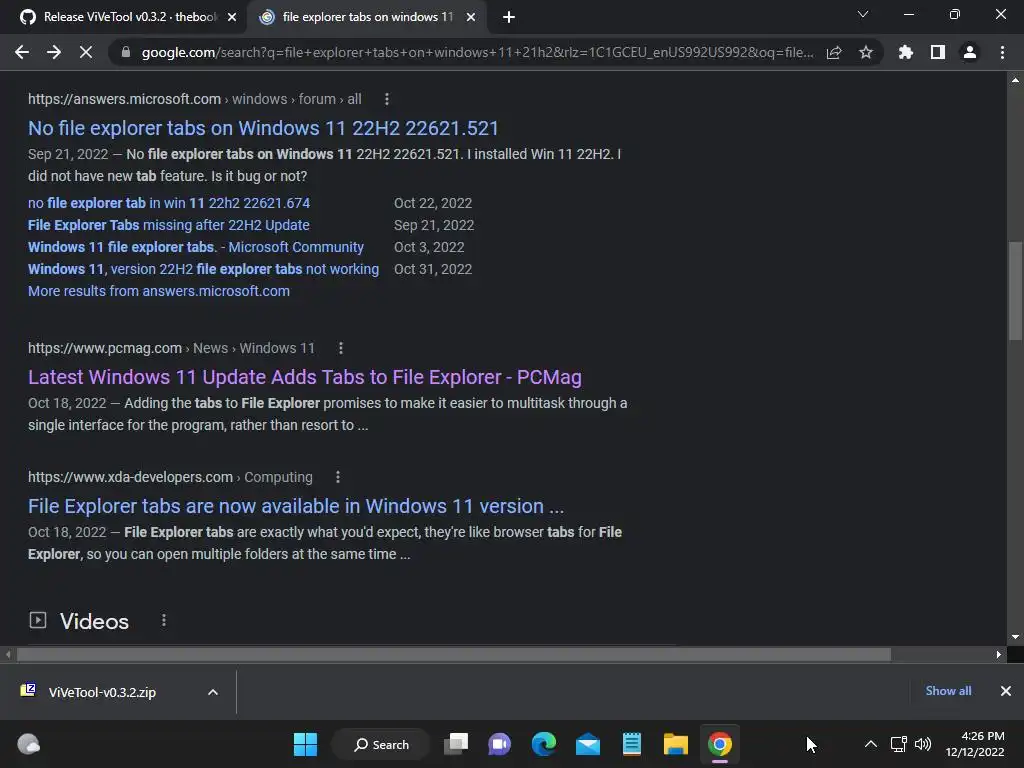The width and height of the screenshot is (1024, 768).
Task: Open Chrome extensions puzzle menu
Action: coord(906,52)
